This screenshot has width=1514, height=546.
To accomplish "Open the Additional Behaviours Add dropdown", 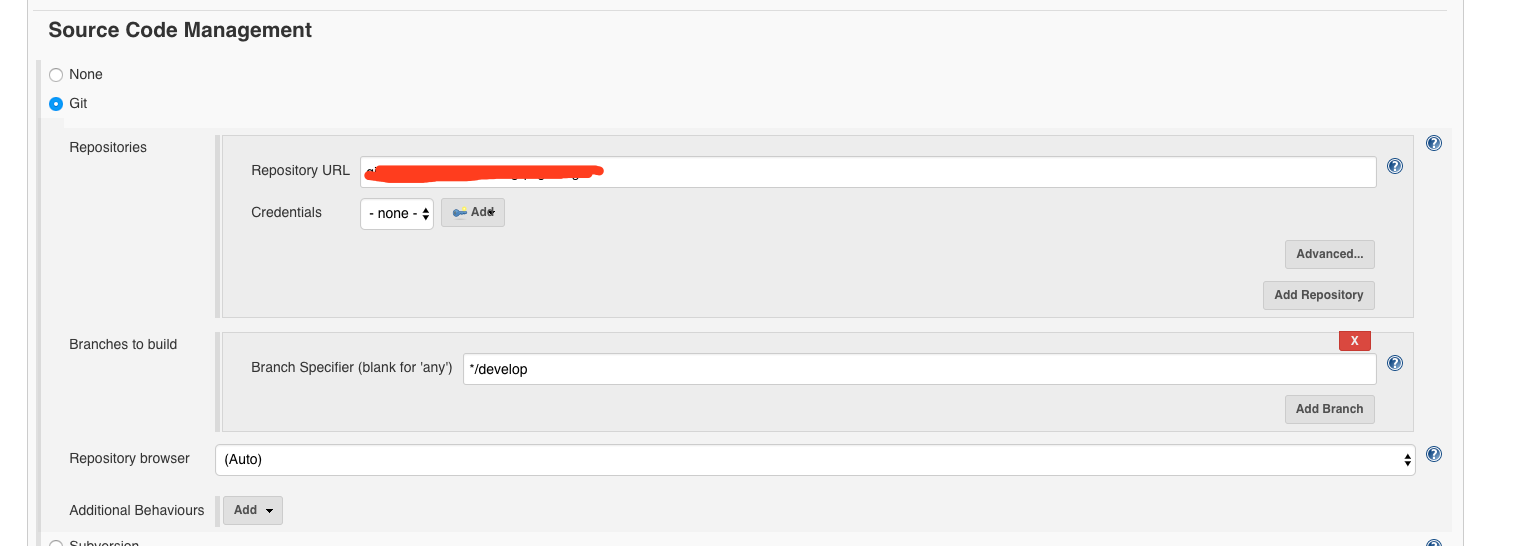I will point(252,510).
